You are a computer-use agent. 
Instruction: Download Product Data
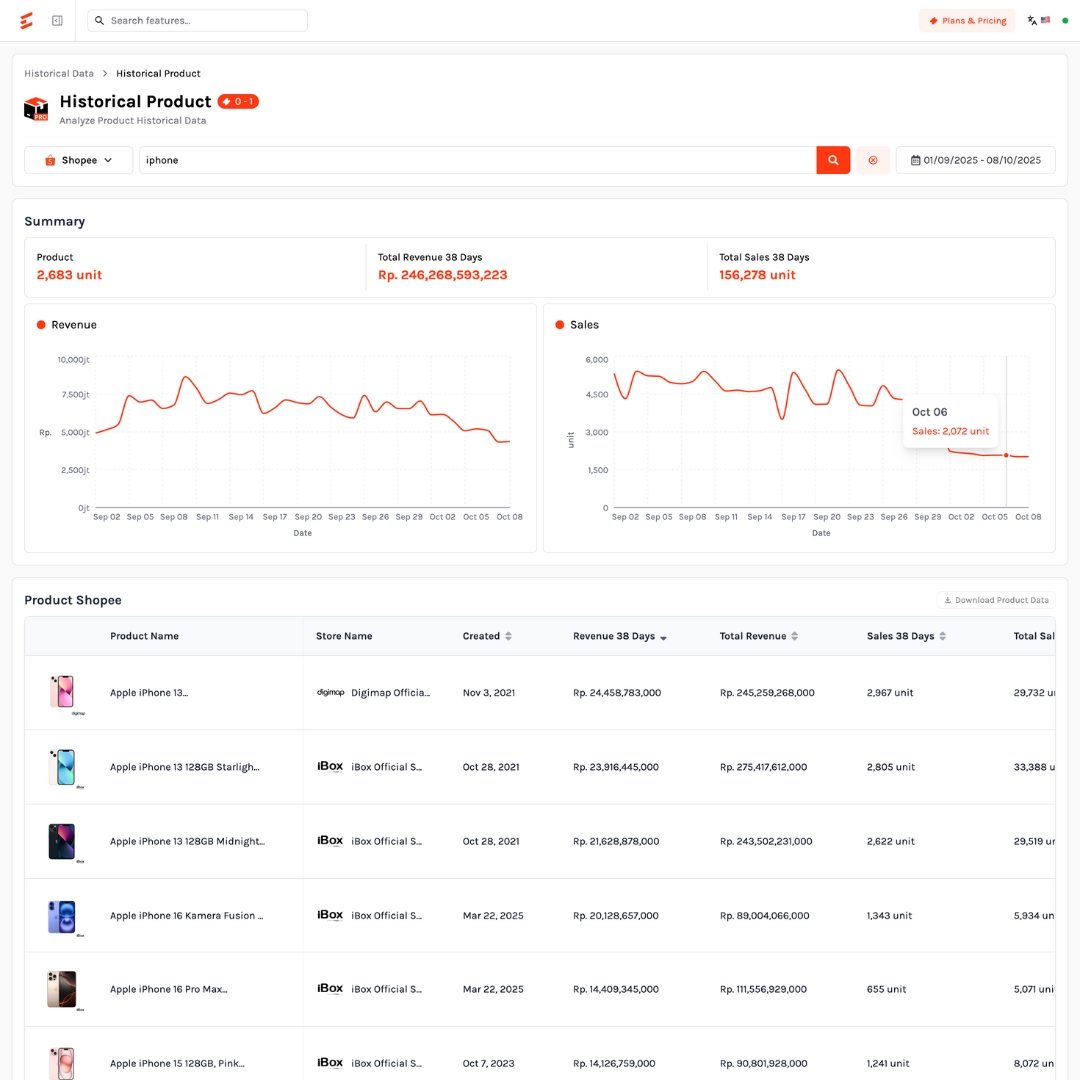point(996,600)
